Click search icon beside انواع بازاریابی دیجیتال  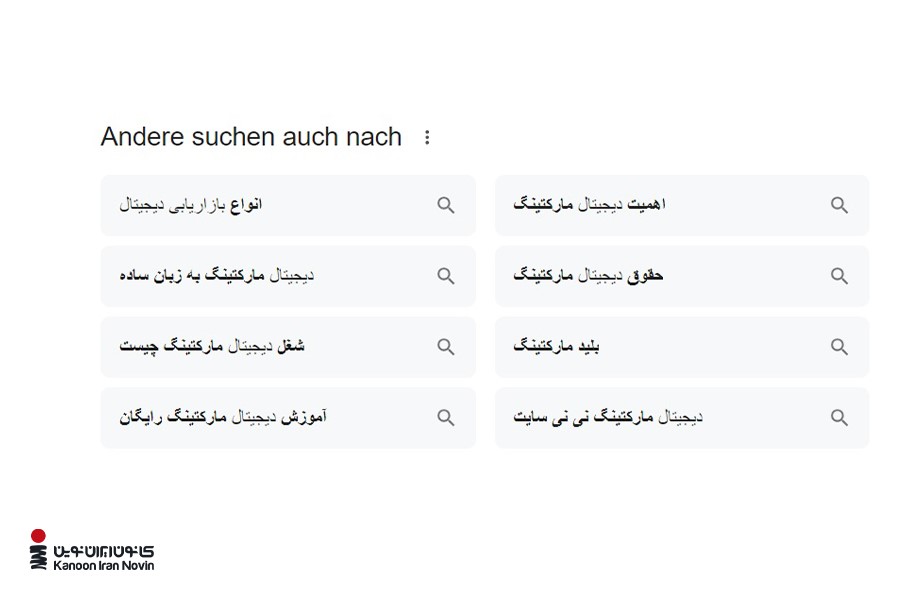pos(446,205)
